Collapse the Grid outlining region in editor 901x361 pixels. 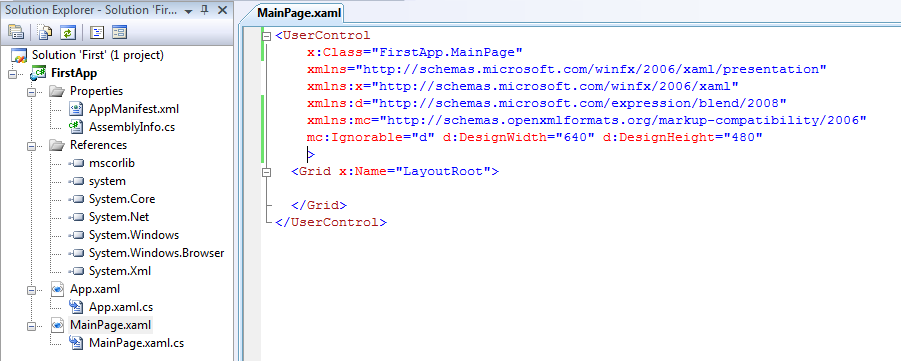266,171
